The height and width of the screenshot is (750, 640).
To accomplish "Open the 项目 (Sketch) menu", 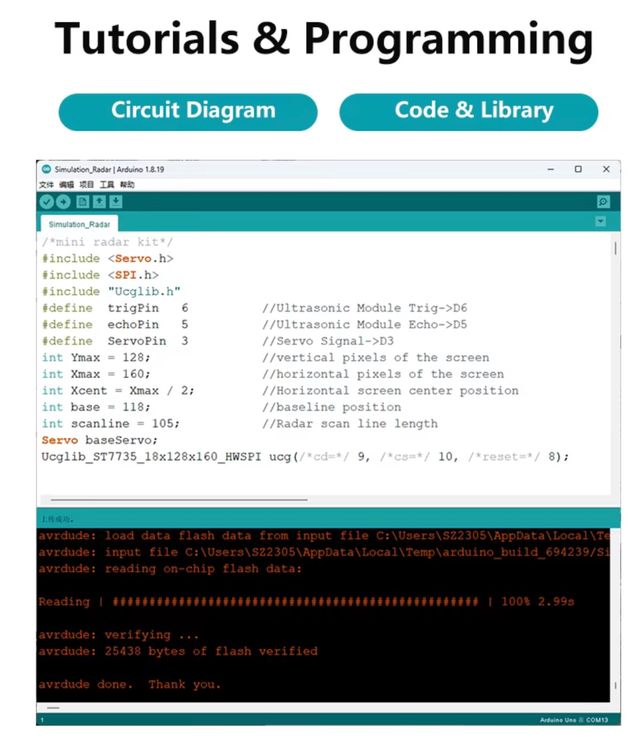I will tap(87, 185).
